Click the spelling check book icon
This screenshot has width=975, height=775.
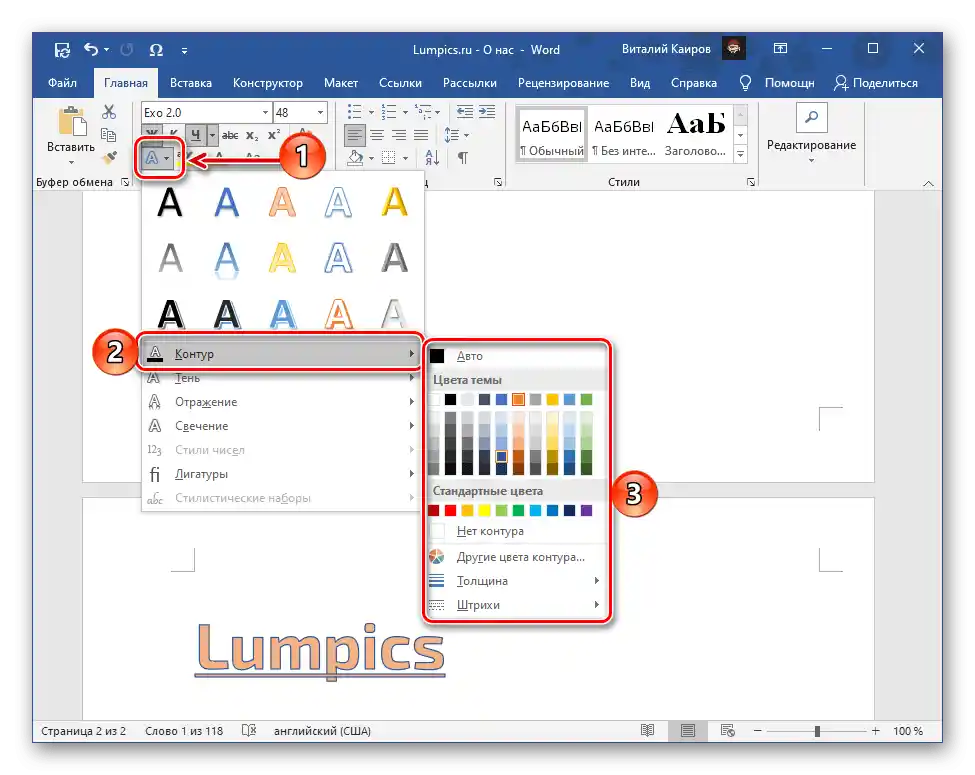[x=249, y=730]
